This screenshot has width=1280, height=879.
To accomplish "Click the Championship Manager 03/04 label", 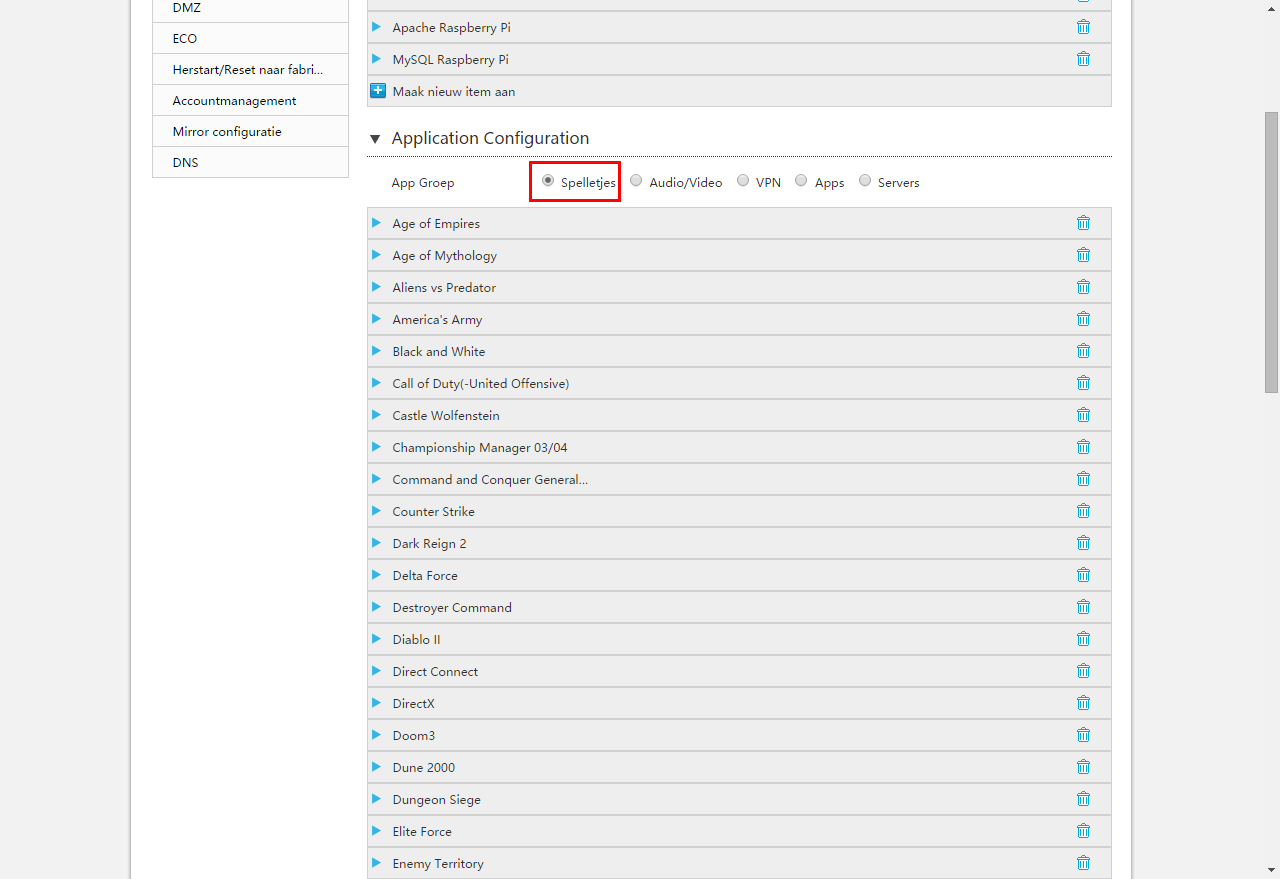I will (x=480, y=448).
